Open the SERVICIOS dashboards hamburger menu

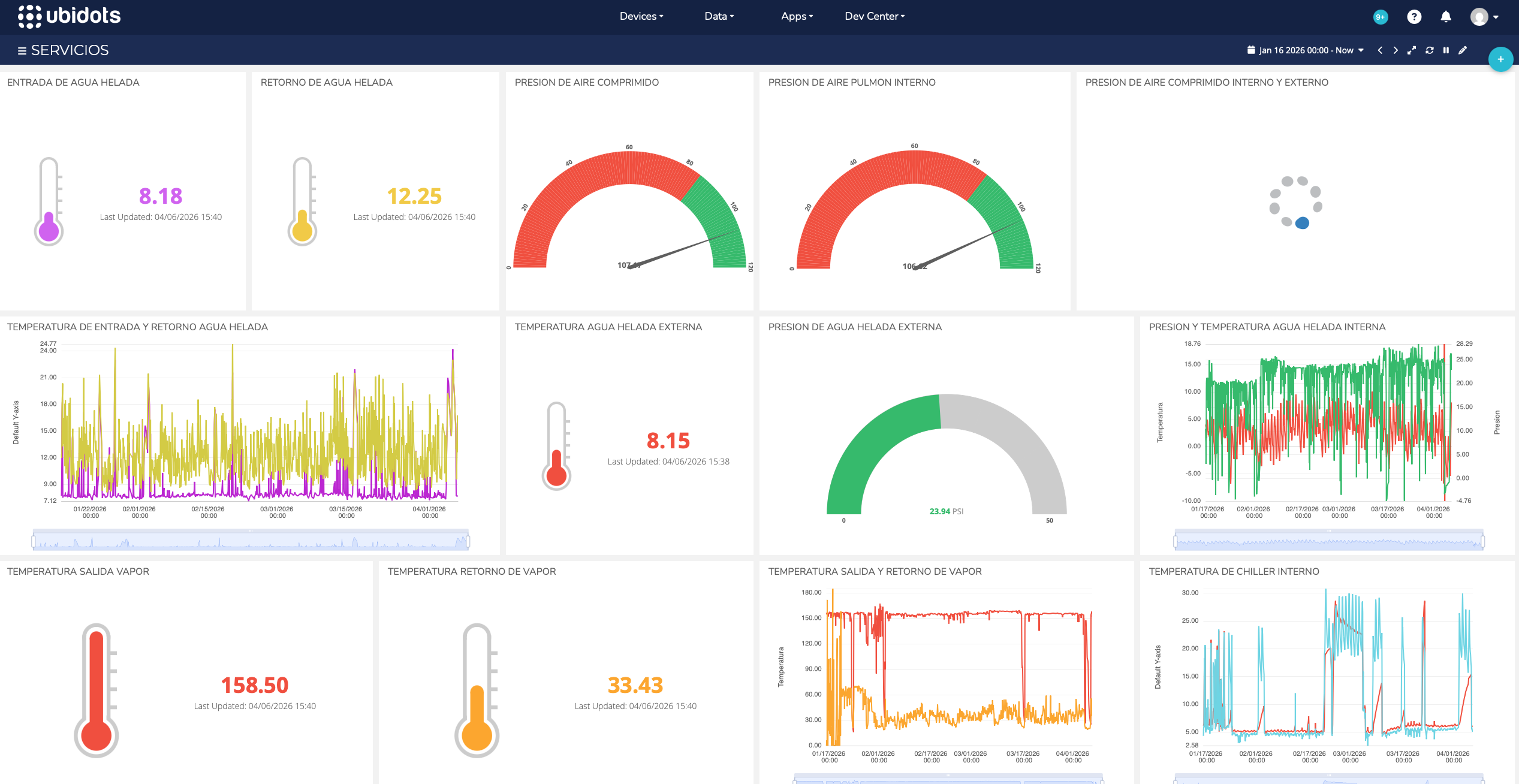click(x=22, y=51)
